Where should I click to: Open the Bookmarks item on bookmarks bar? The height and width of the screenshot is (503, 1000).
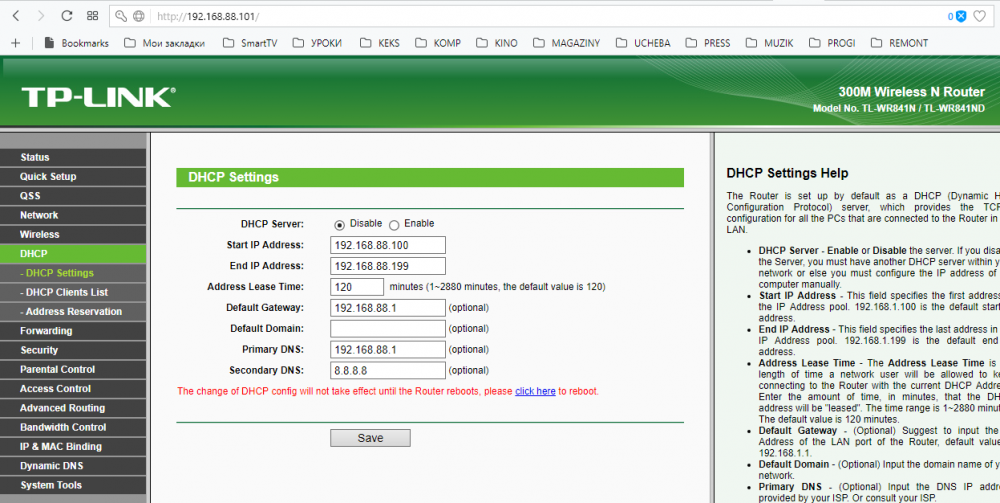pos(76,43)
